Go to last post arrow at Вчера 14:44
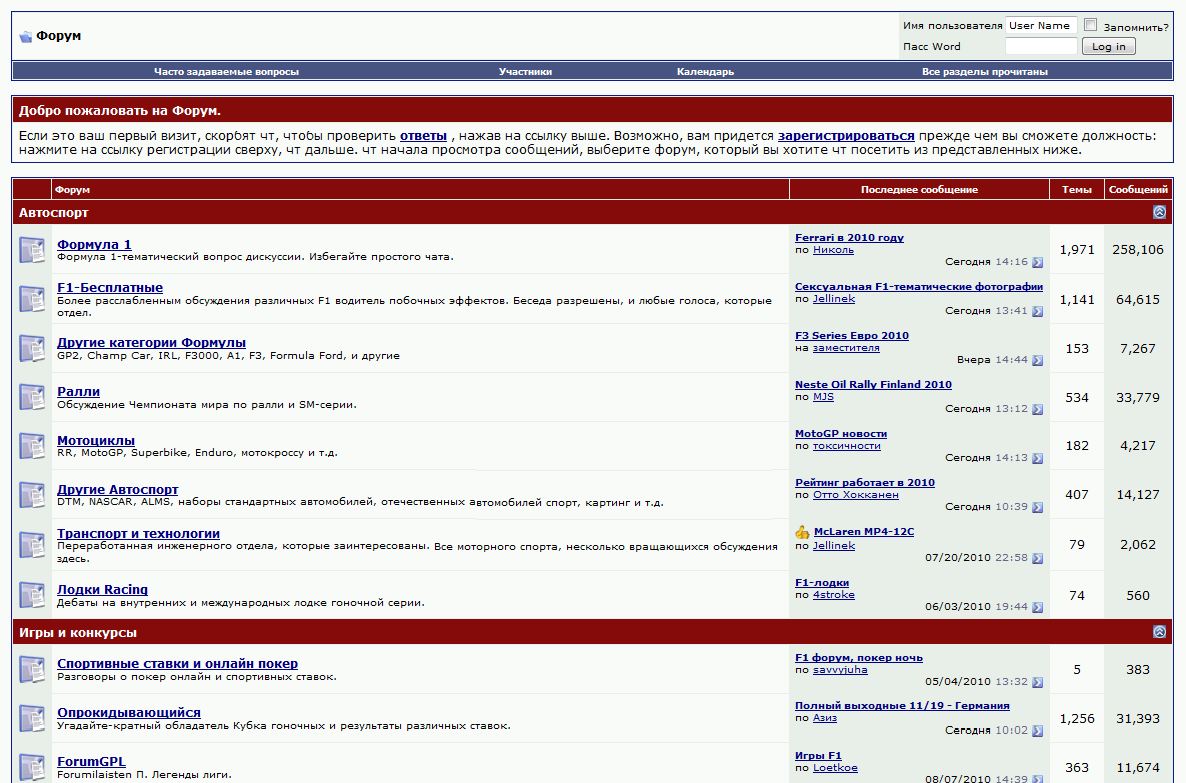Screen dimensions: 1186x783 1037,360
